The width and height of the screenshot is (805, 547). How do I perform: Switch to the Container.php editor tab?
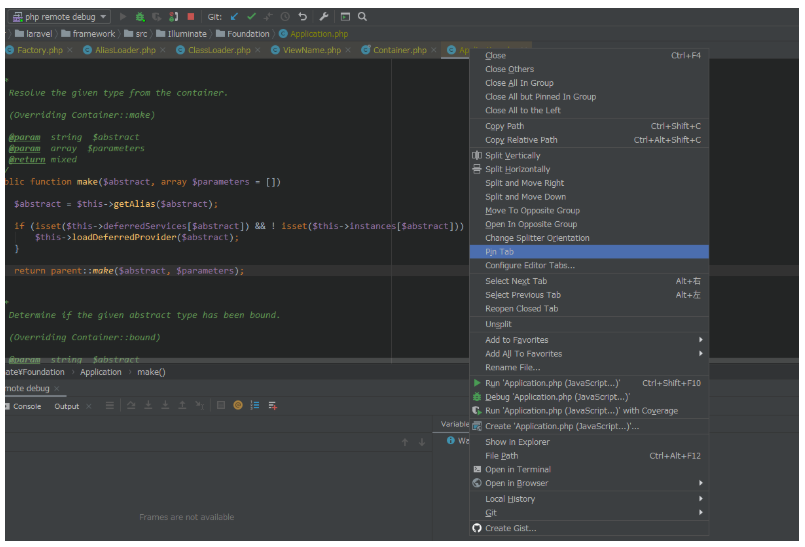tap(399, 50)
